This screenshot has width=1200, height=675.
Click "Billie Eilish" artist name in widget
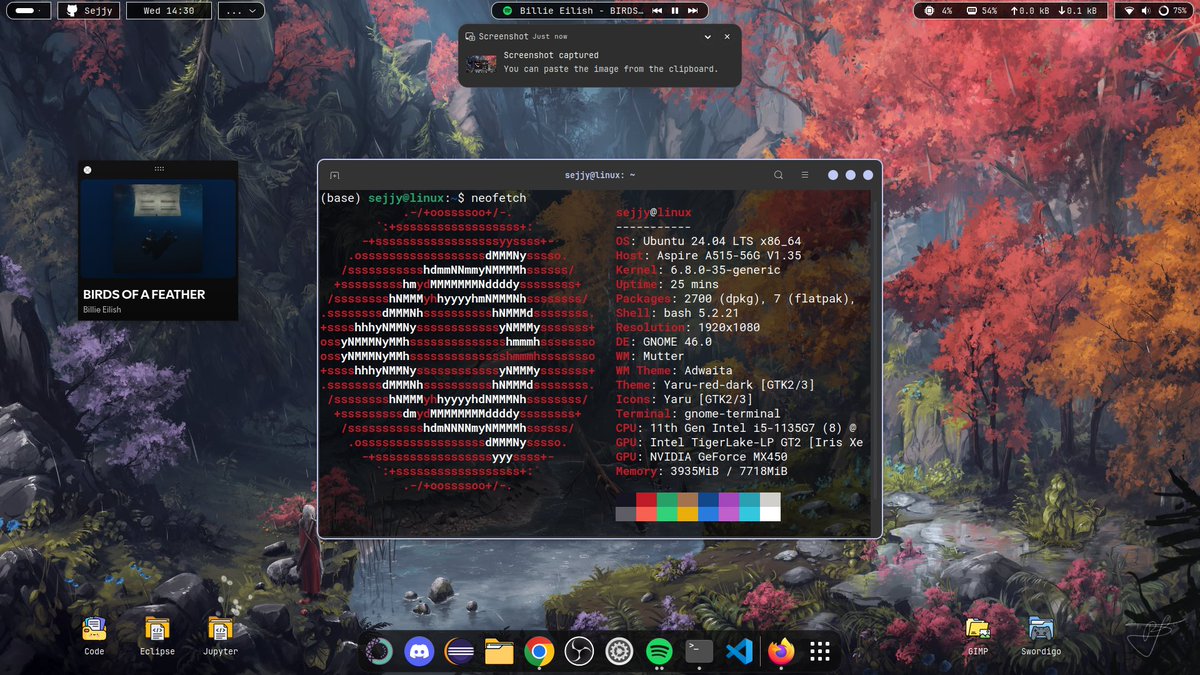(x=100, y=310)
